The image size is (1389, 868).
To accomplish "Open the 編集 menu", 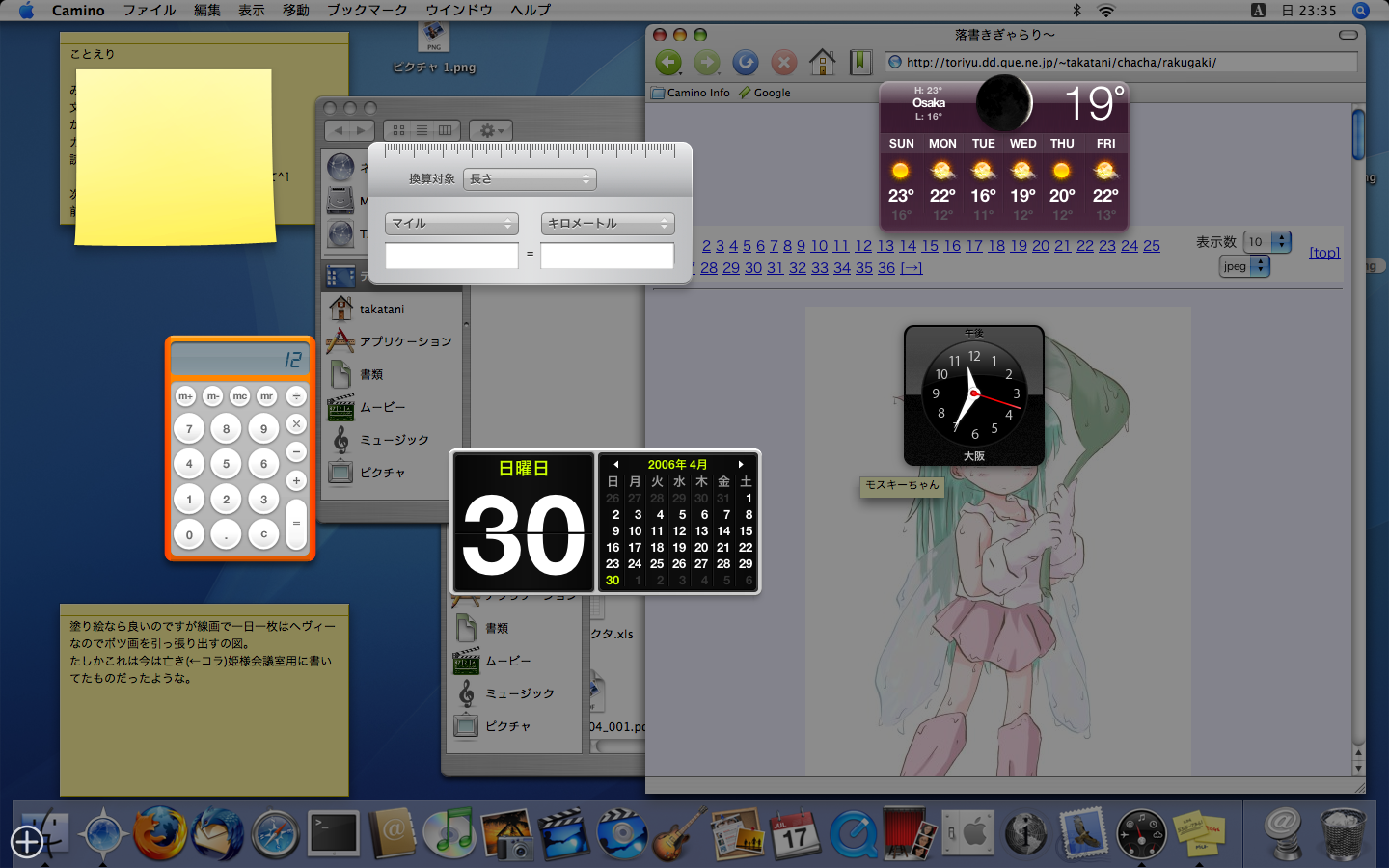I will tap(207, 11).
